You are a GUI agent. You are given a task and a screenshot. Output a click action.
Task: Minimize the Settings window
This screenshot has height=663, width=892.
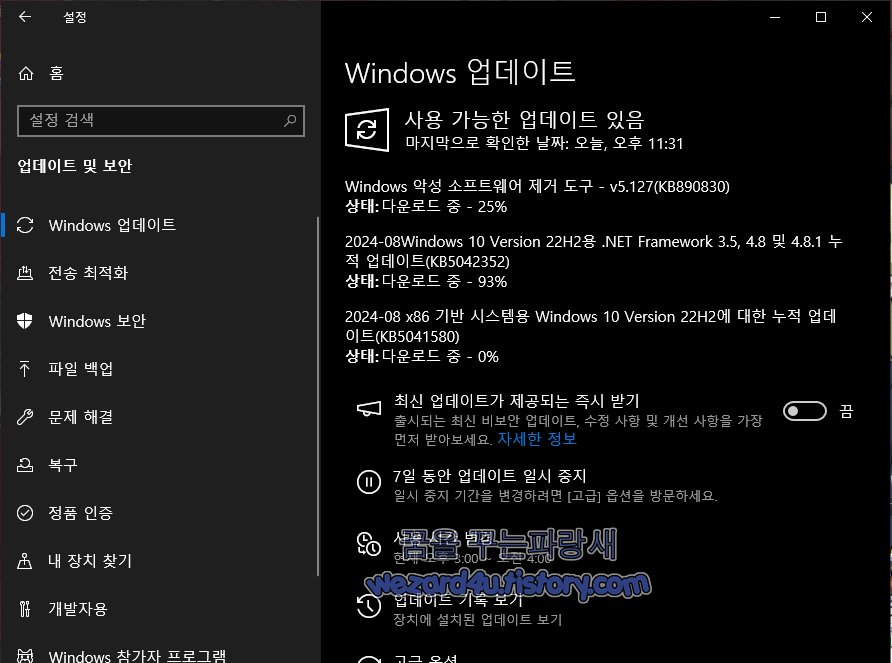775,17
